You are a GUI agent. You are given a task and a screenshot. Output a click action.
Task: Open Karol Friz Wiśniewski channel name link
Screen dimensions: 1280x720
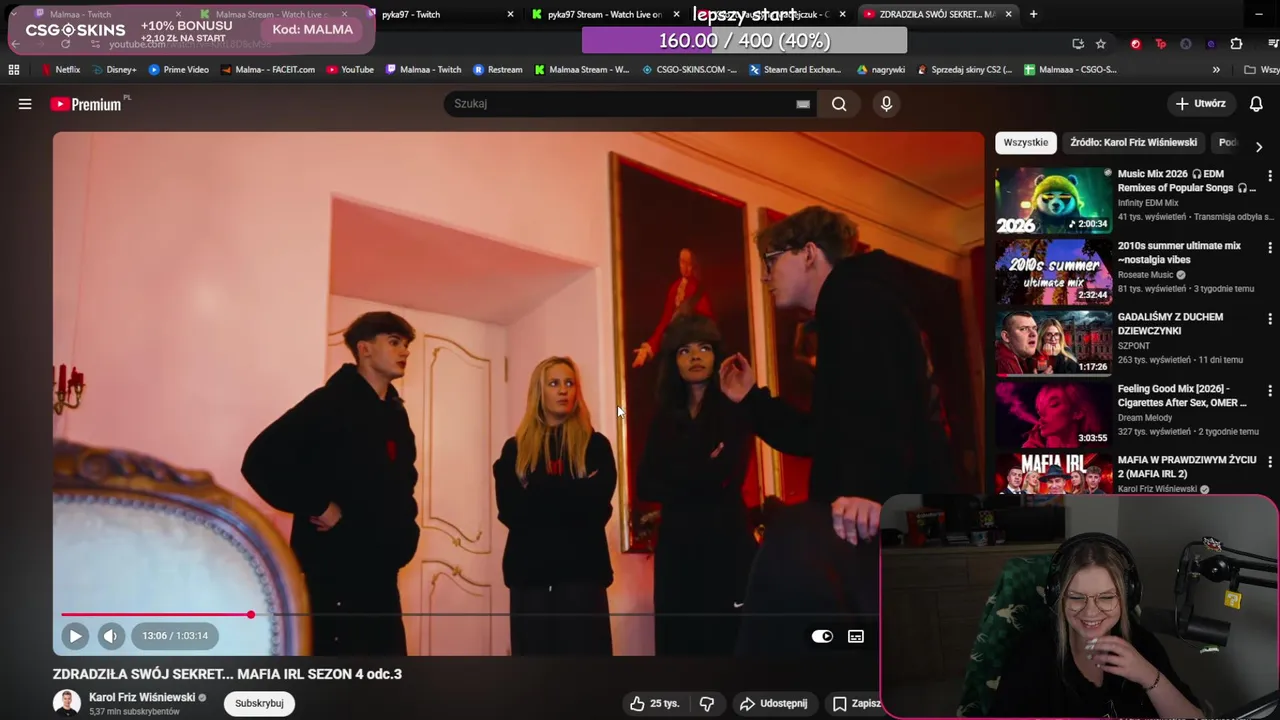click(142, 697)
